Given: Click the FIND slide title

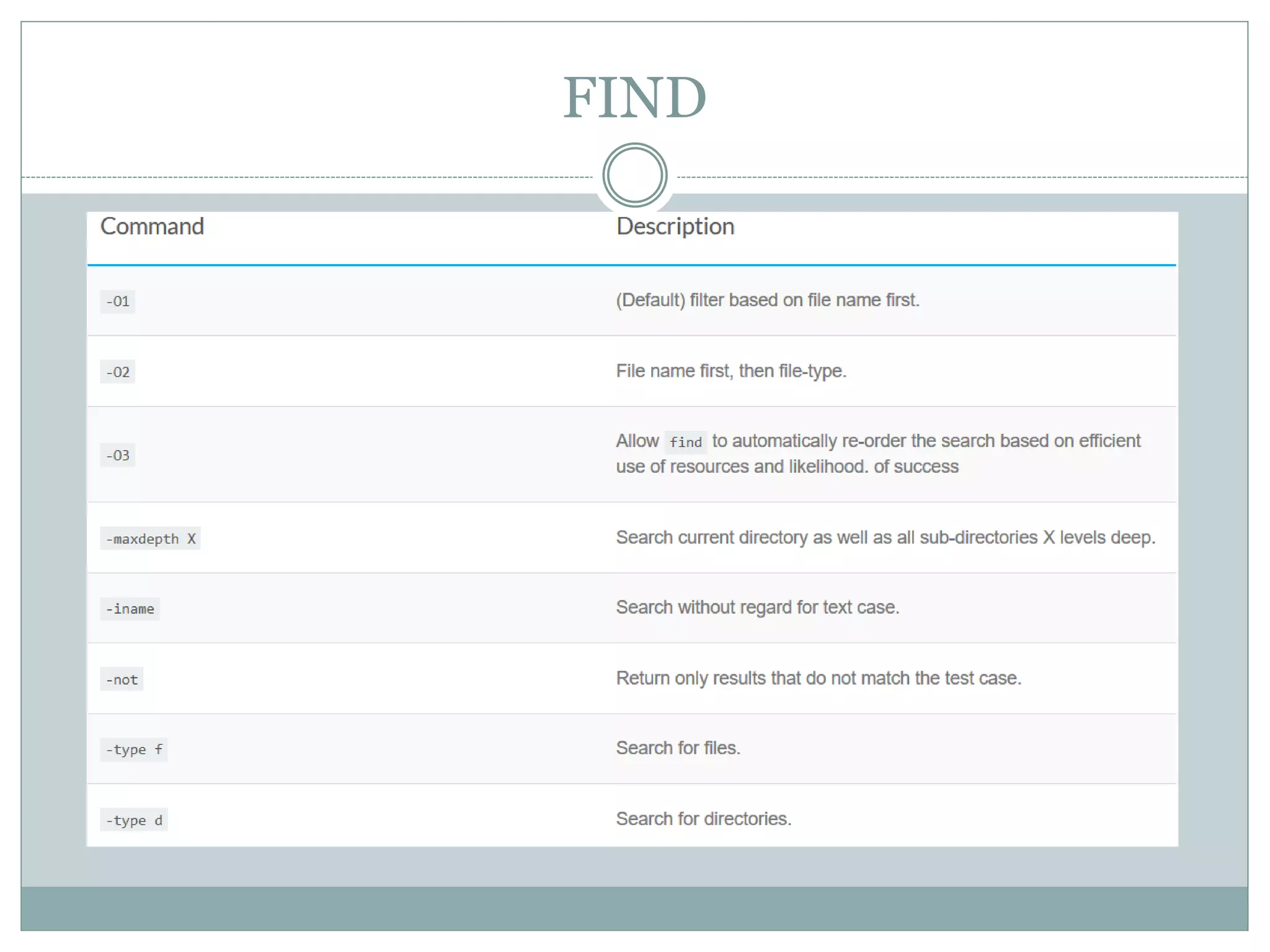Looking at the screenshot, I should (634, 98).
